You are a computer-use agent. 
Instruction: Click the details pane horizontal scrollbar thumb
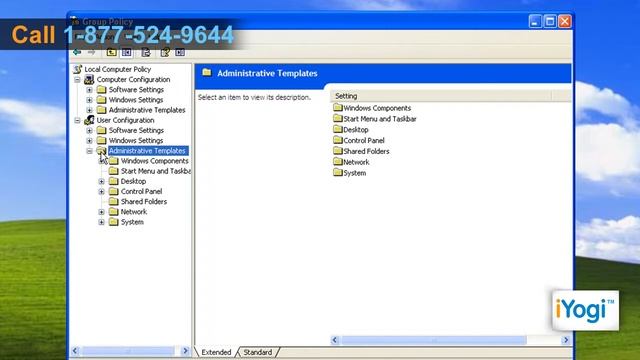pos(433,340)
